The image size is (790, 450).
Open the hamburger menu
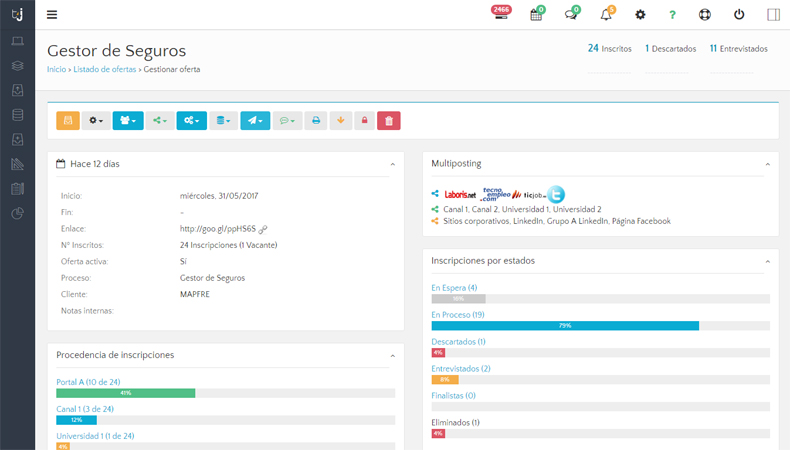click(x=52, y=15)
